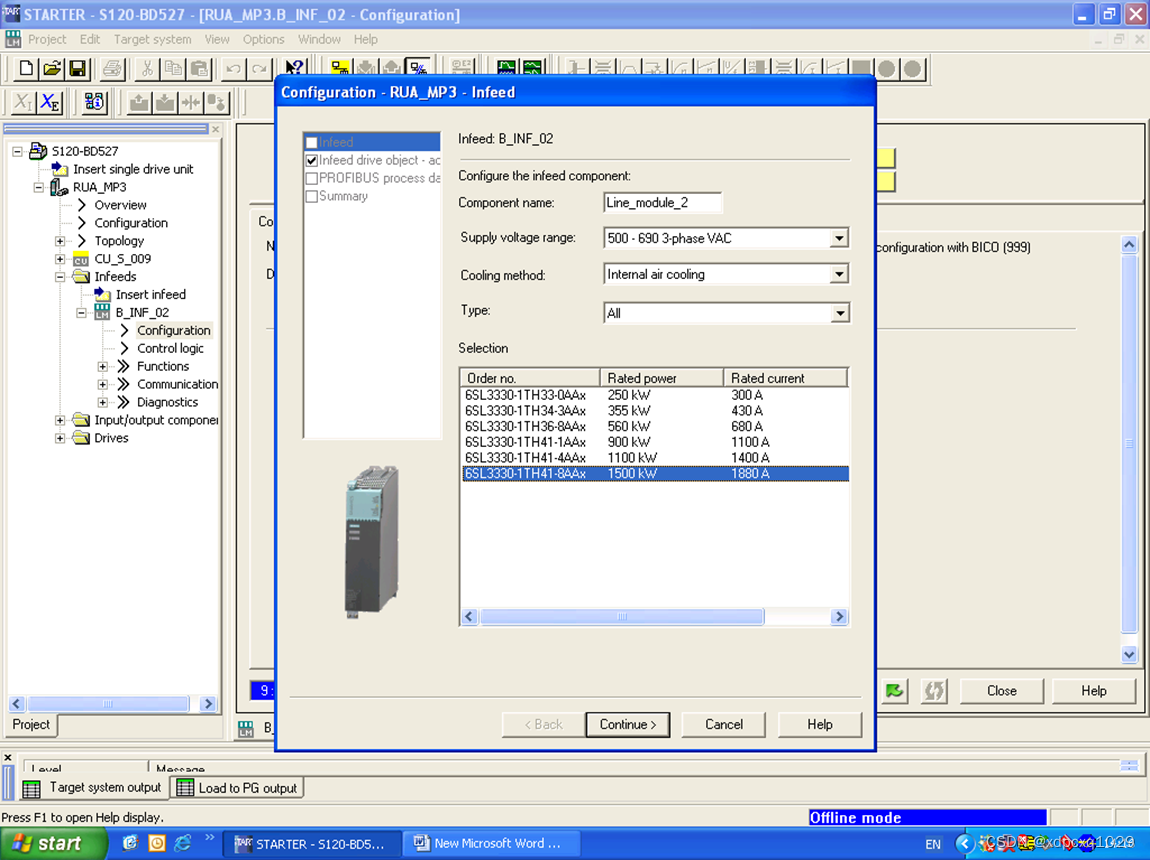Click the Open project folder icon
The image size is (1150, 860).
click(x=51, y=69)
